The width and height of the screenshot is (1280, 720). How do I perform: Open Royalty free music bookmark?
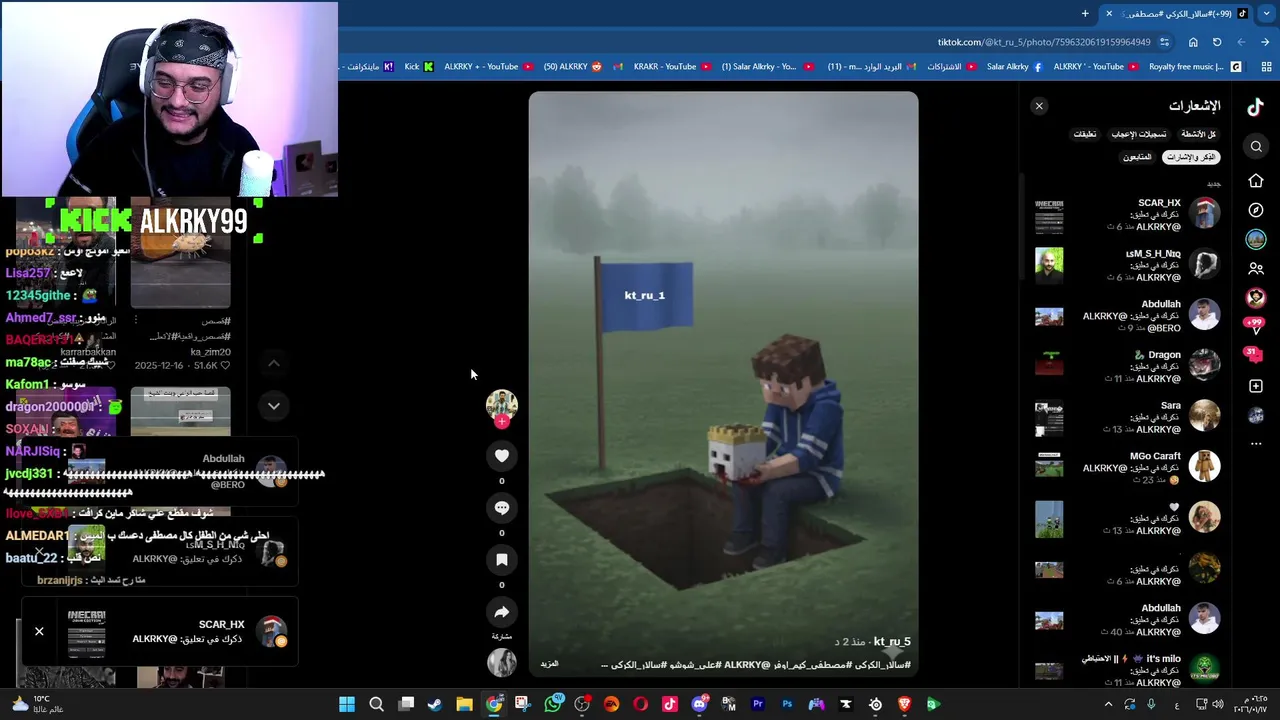[x=1196, y=67]
